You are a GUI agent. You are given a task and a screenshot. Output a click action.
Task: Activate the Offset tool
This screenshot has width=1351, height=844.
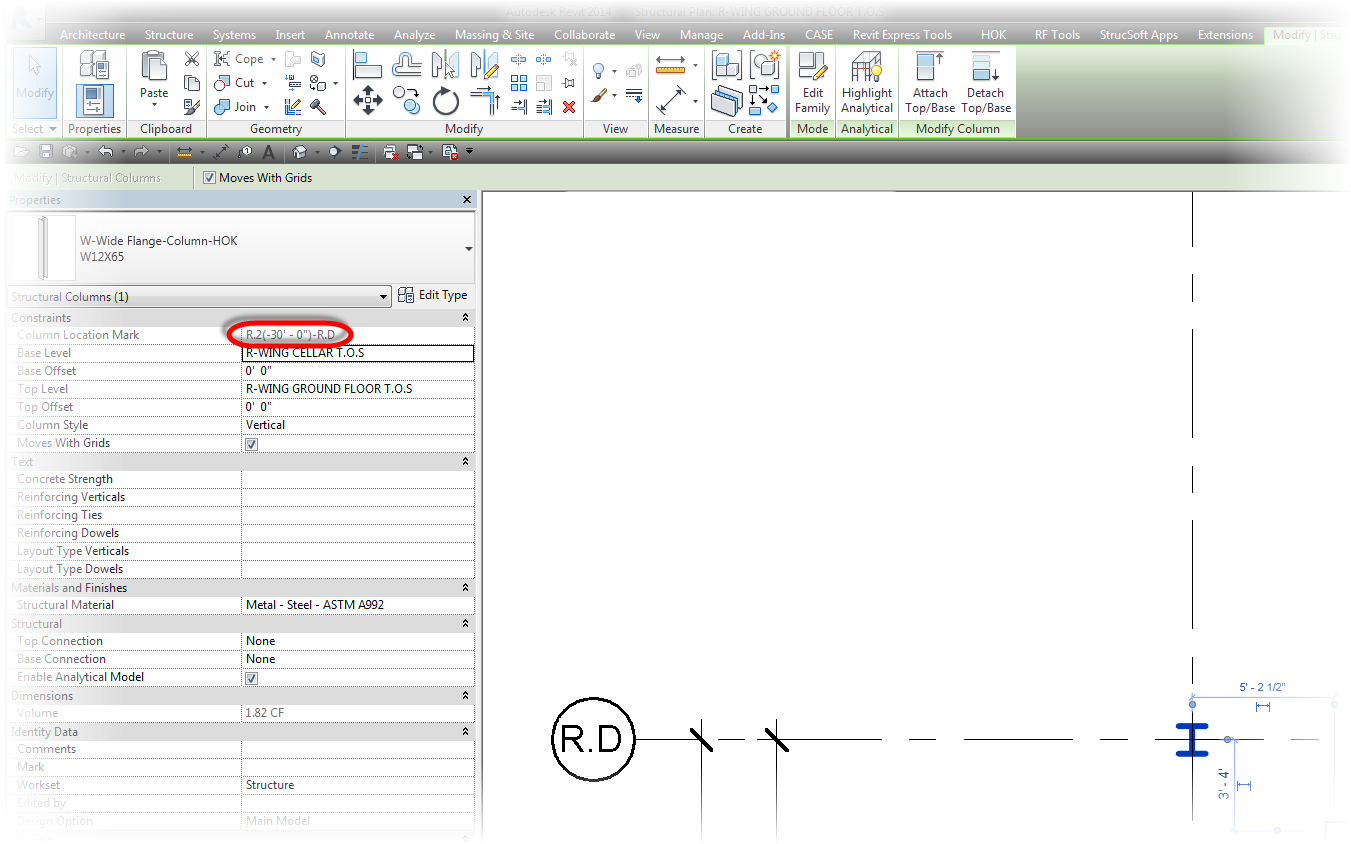[x=406, y=65]
